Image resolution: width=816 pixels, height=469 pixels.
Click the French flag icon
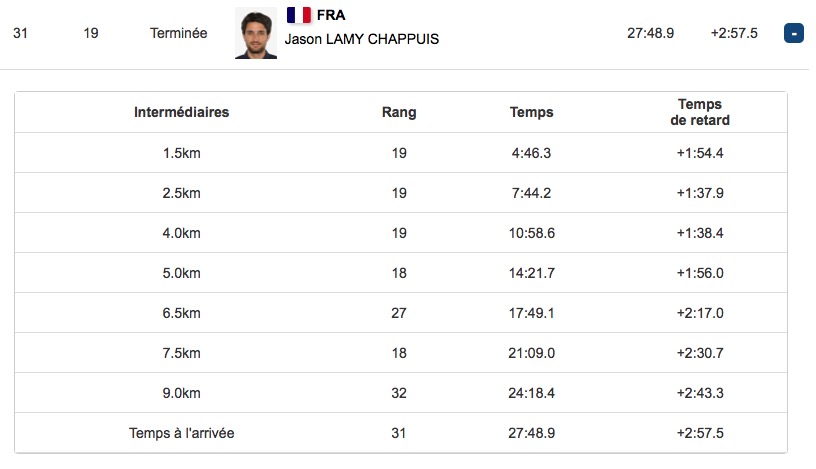click(x=299, y=15)
